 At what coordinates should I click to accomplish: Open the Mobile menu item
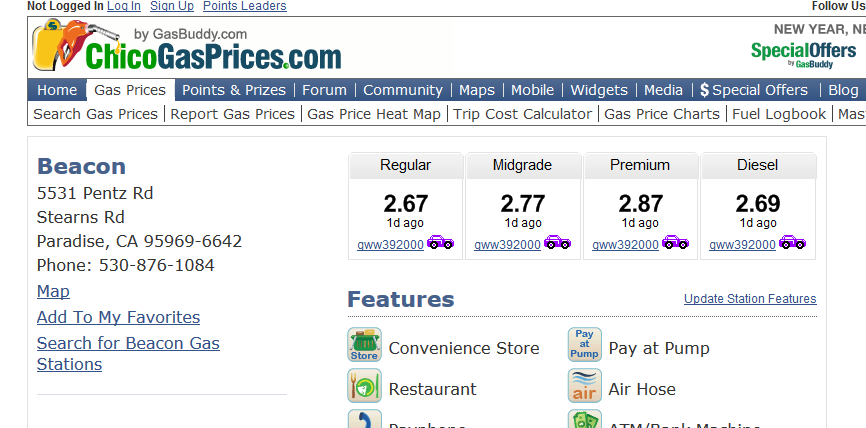coord(532,90)
